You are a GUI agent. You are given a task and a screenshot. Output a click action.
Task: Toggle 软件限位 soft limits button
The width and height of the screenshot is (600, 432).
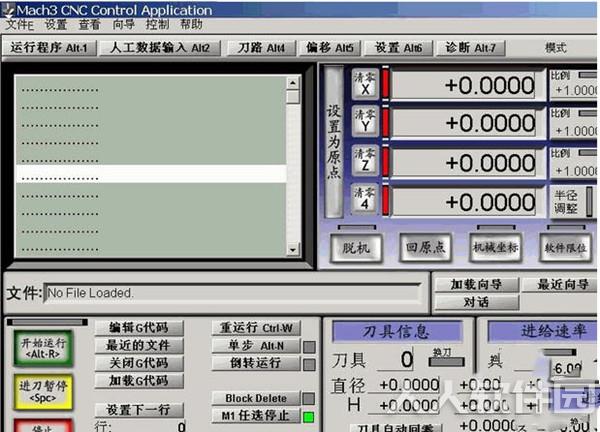(565, 248)
